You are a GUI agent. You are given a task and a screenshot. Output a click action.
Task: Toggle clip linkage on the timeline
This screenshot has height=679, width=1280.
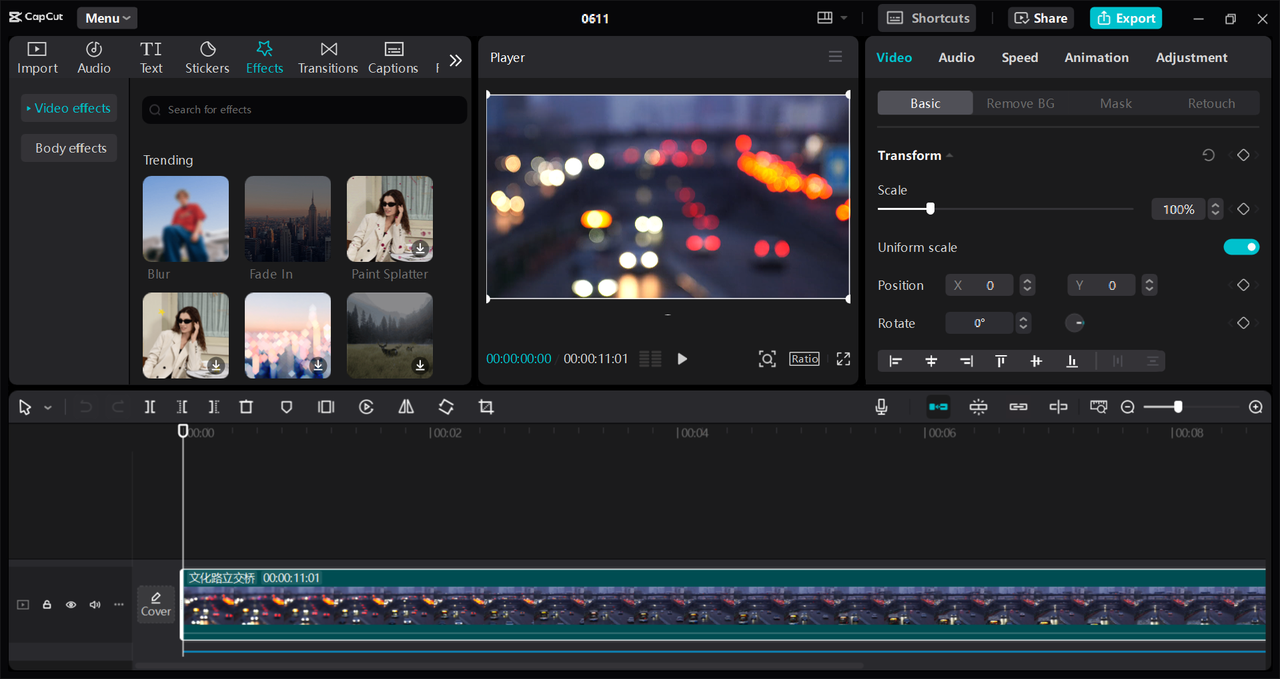click(x=1018, y=407)
